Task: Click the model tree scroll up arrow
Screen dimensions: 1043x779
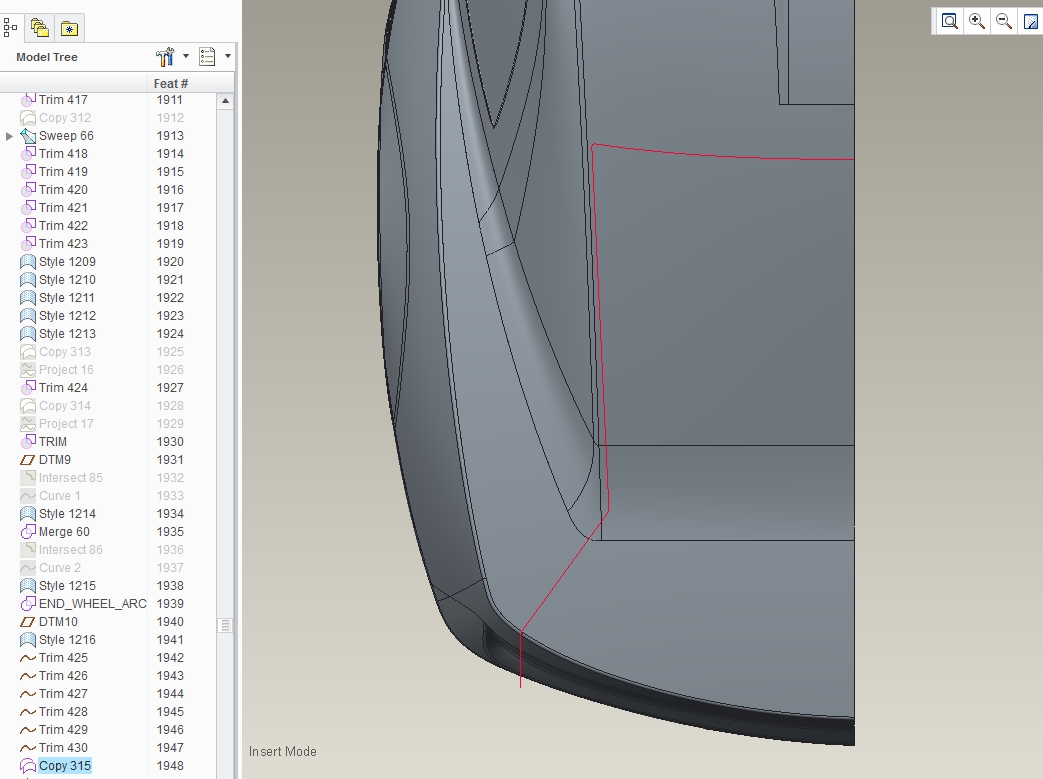Action: coord(225,100)
